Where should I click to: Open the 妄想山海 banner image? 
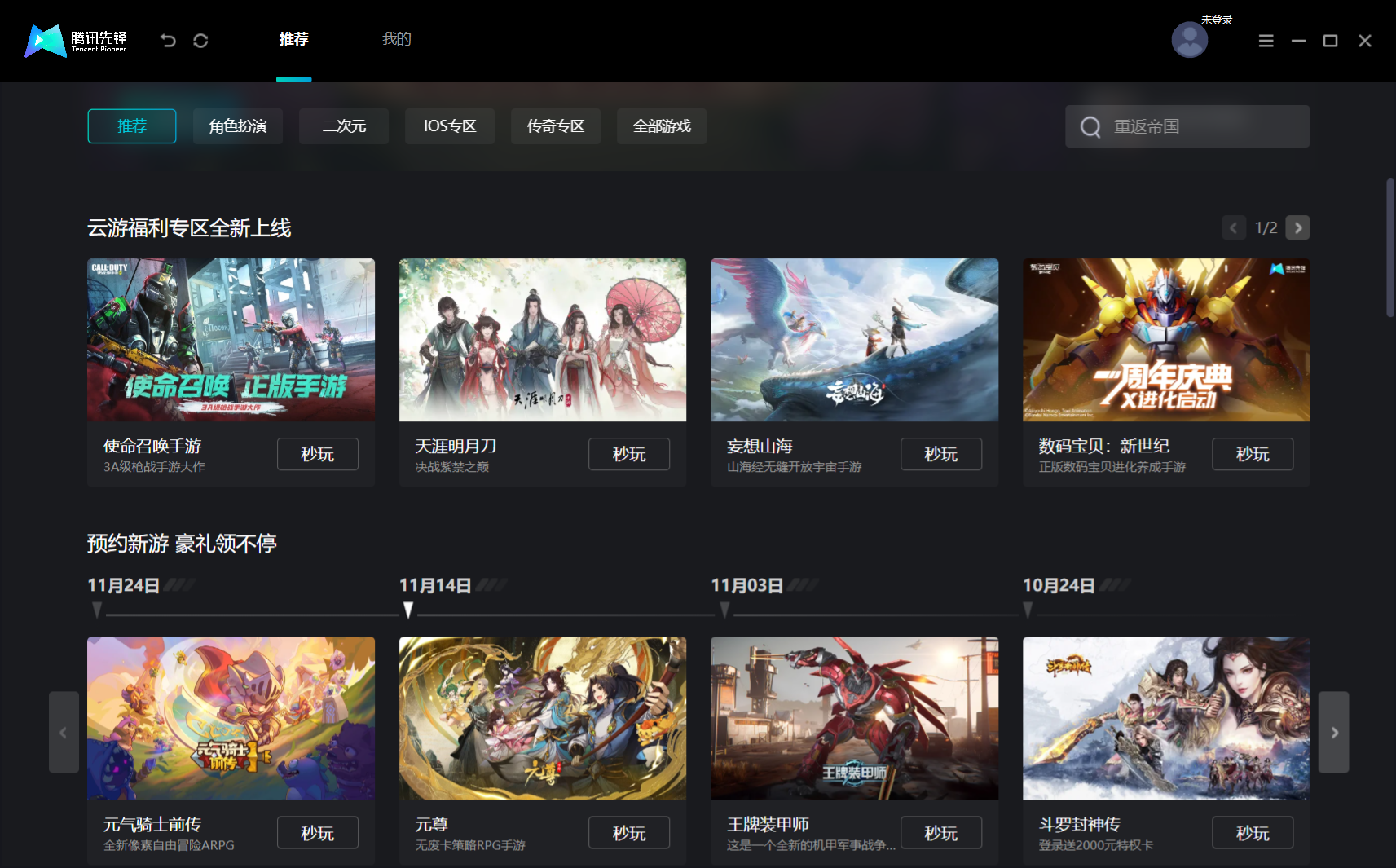(855, 340)
